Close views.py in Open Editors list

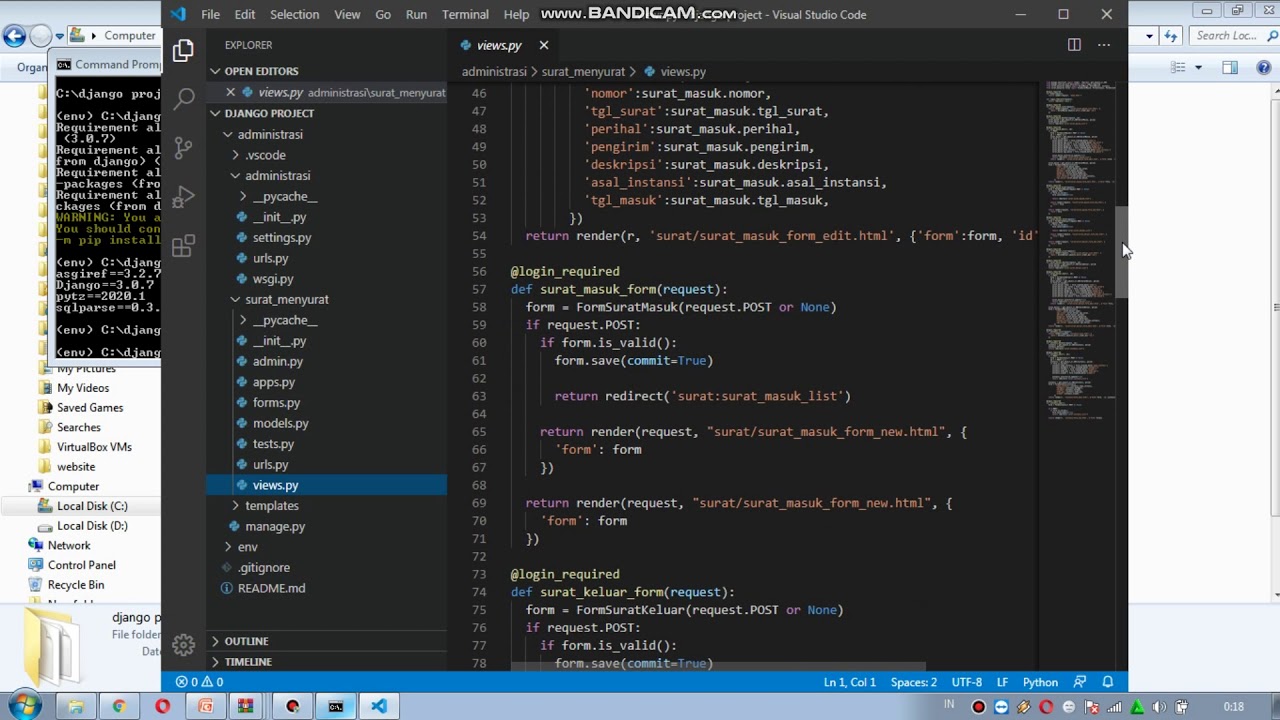coord(230,92)
